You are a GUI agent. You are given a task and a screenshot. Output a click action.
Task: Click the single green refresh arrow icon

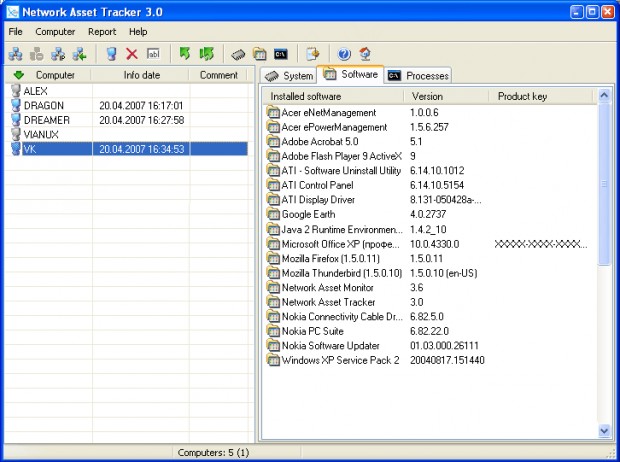pos(185,53)
